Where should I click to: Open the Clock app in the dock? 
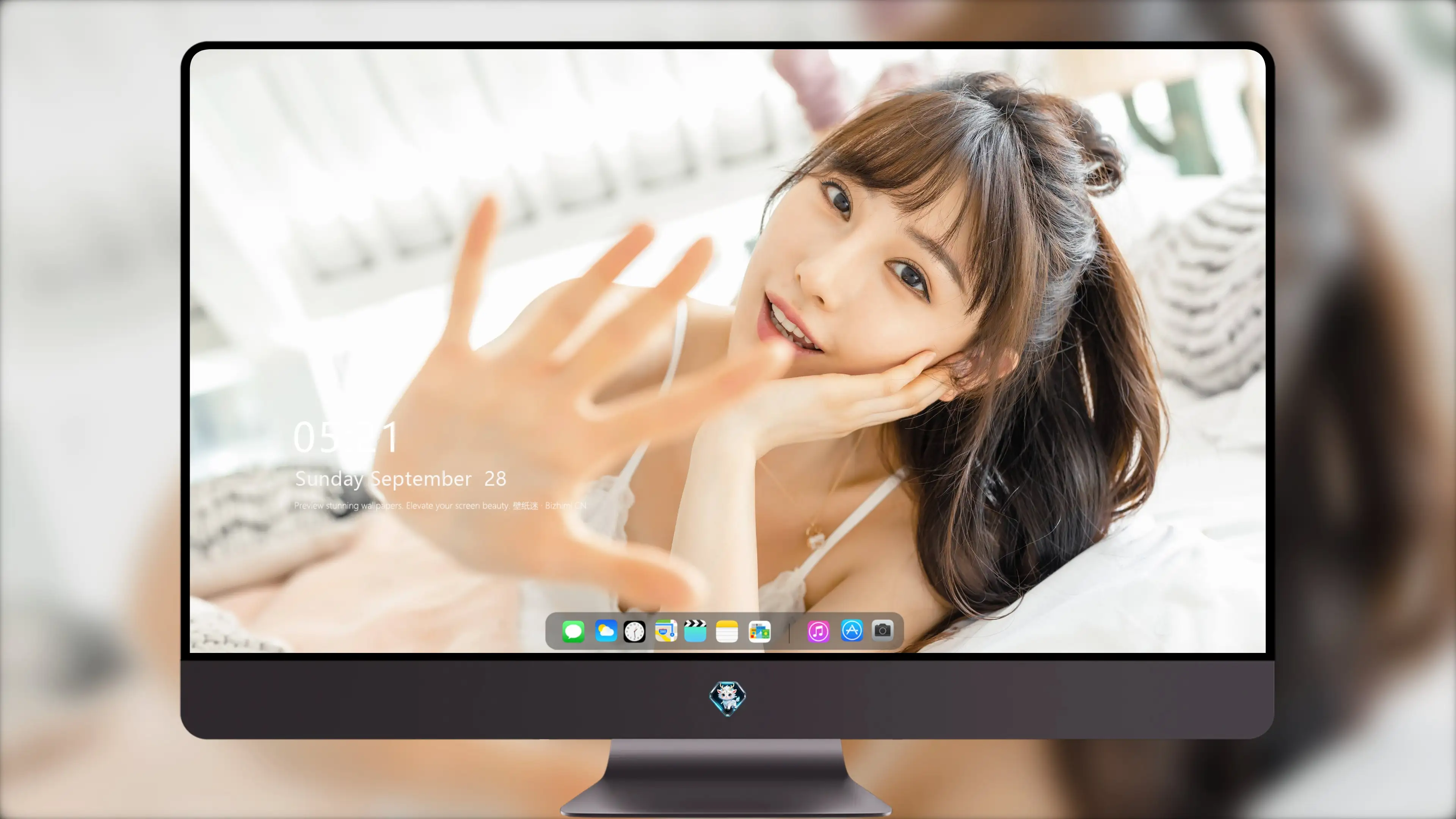[634, 631]
